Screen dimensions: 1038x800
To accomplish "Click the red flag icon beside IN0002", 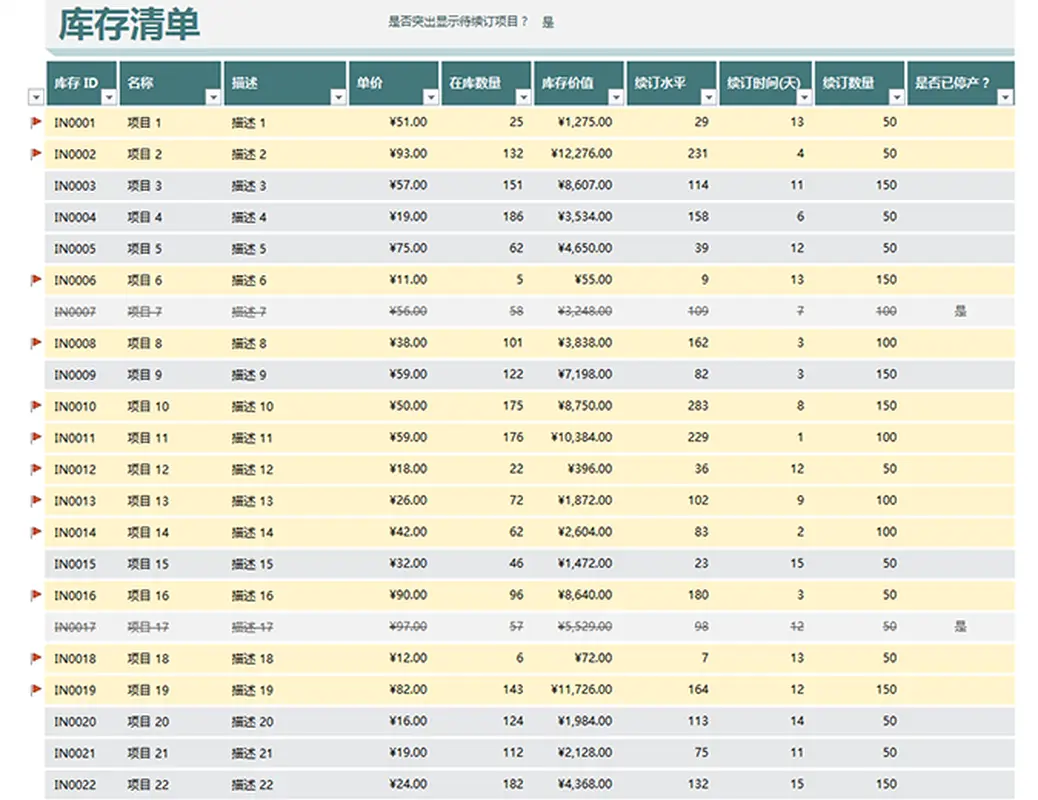I will 36,154.
